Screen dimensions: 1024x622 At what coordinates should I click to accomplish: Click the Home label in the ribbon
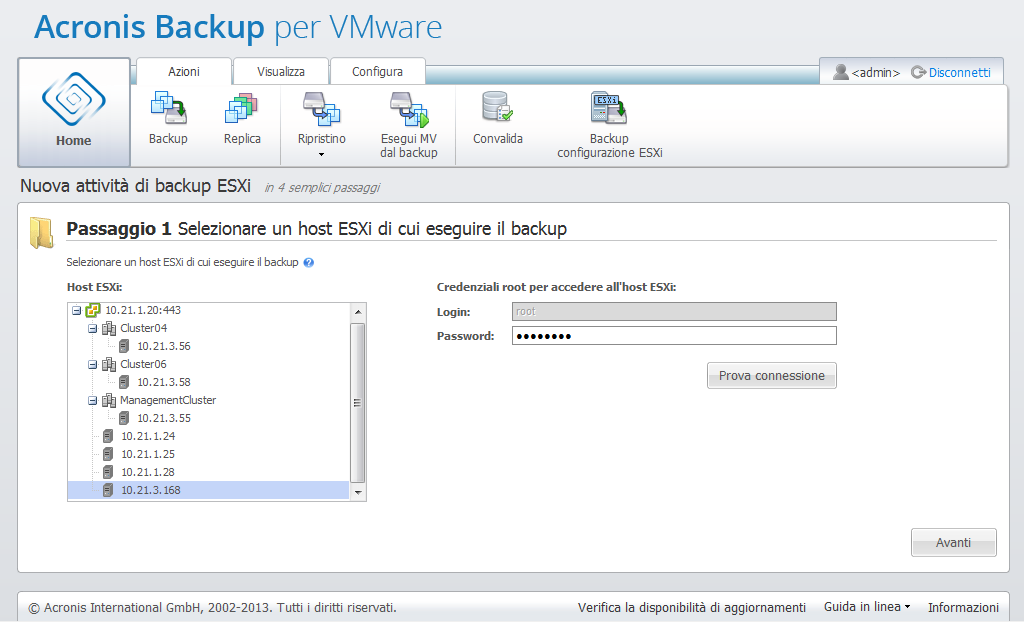[x=74, y=140]
